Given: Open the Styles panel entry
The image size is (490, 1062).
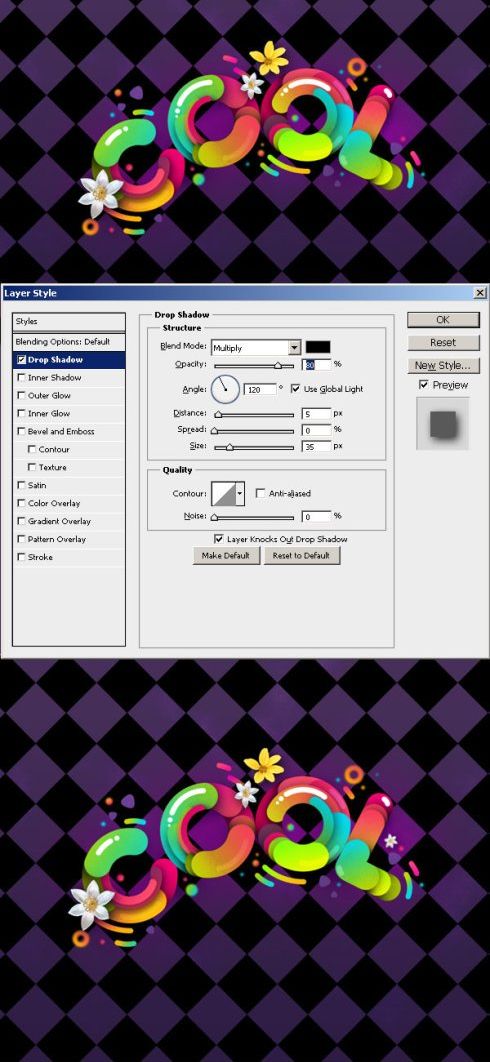Looking at the screenshot, I should pos(69,322).
